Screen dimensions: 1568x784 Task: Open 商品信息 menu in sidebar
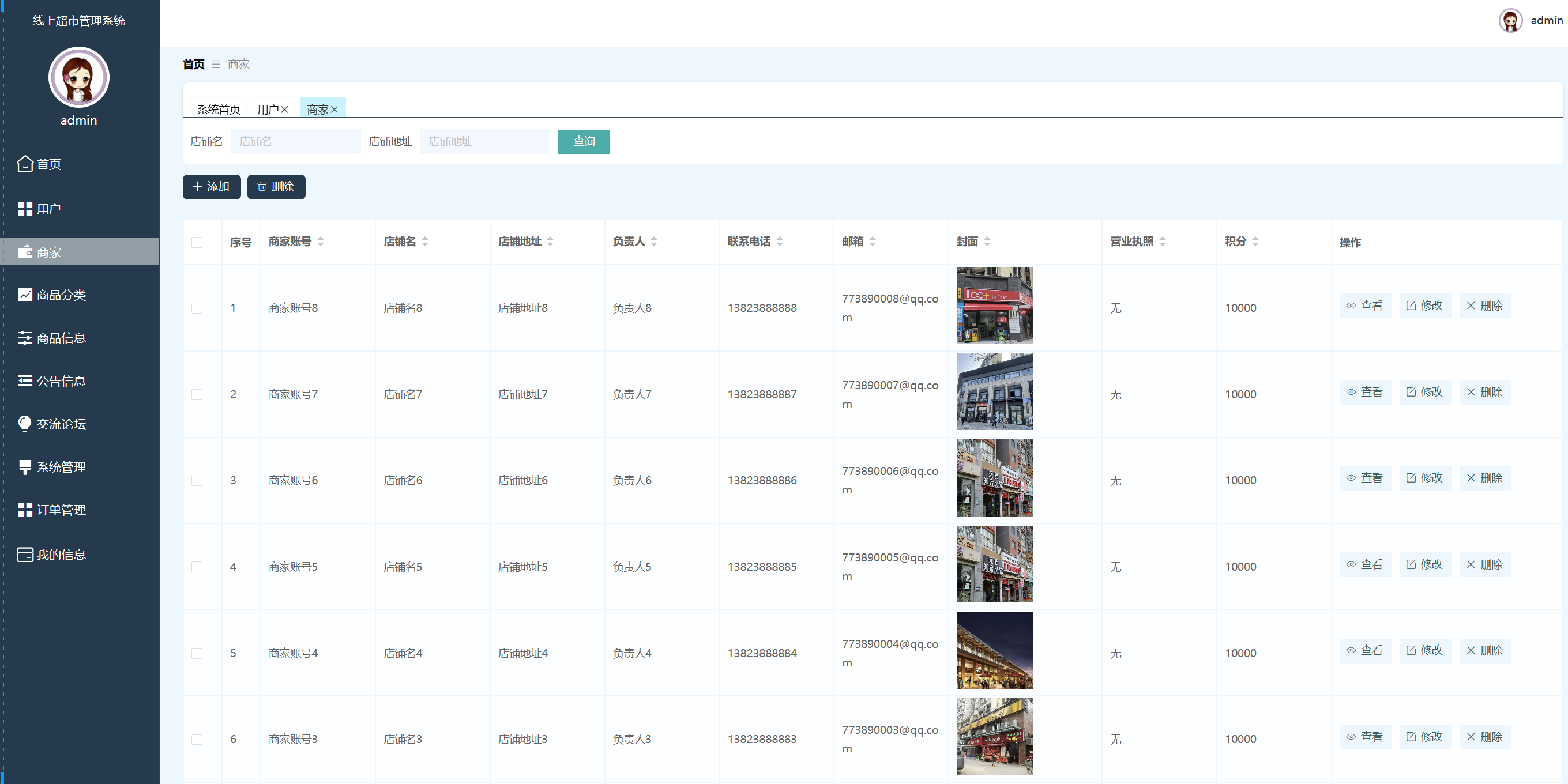(61, 338)
